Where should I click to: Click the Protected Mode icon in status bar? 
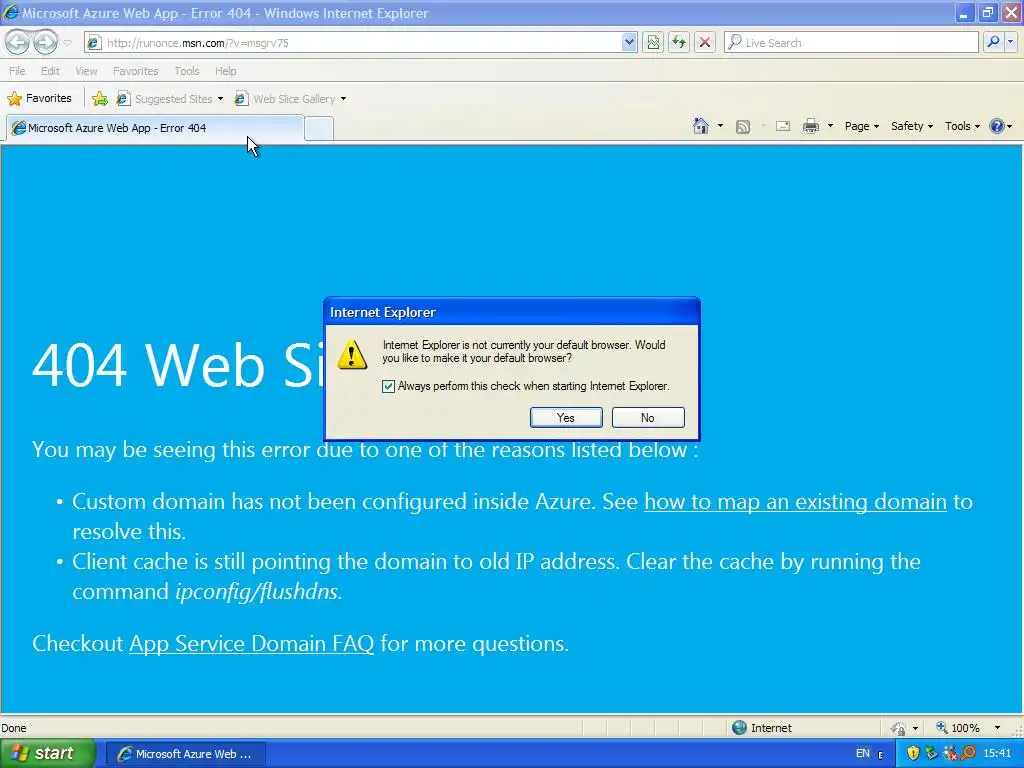(899, 728)
